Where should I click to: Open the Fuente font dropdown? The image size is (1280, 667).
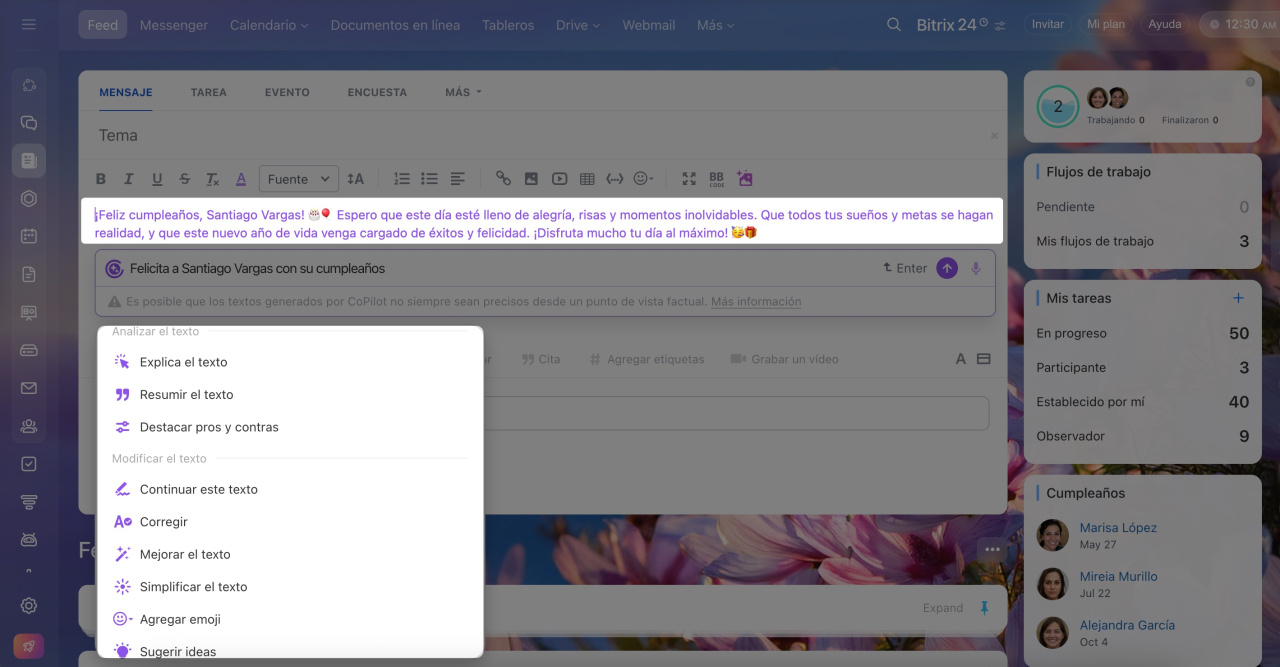[x=298, y=179]
